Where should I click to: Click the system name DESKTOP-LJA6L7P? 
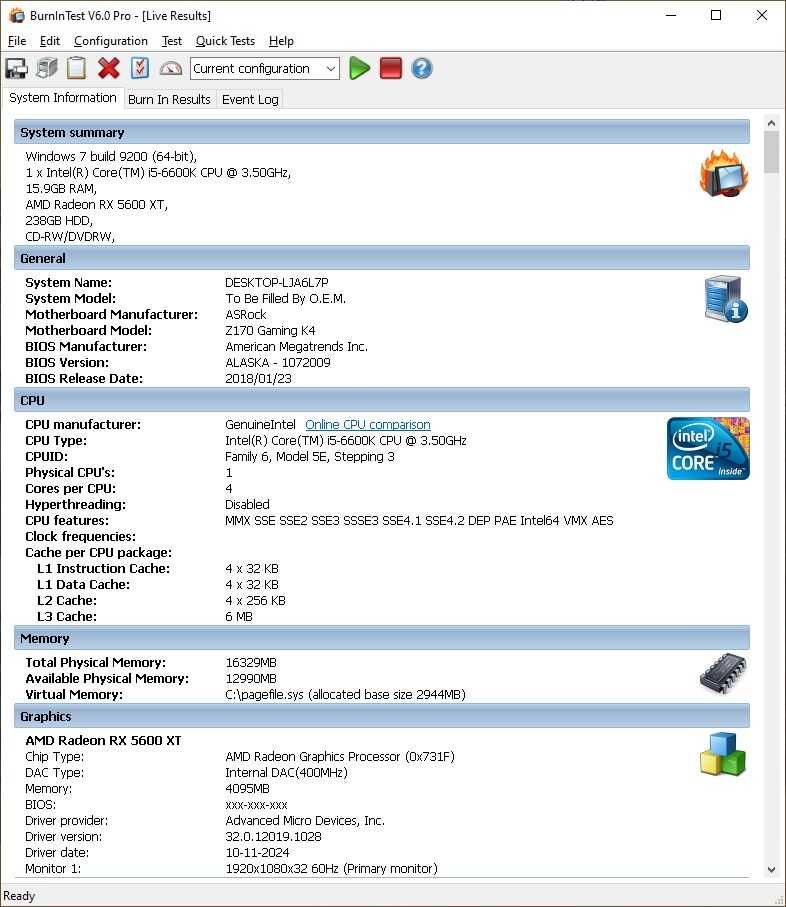point(276,282)
